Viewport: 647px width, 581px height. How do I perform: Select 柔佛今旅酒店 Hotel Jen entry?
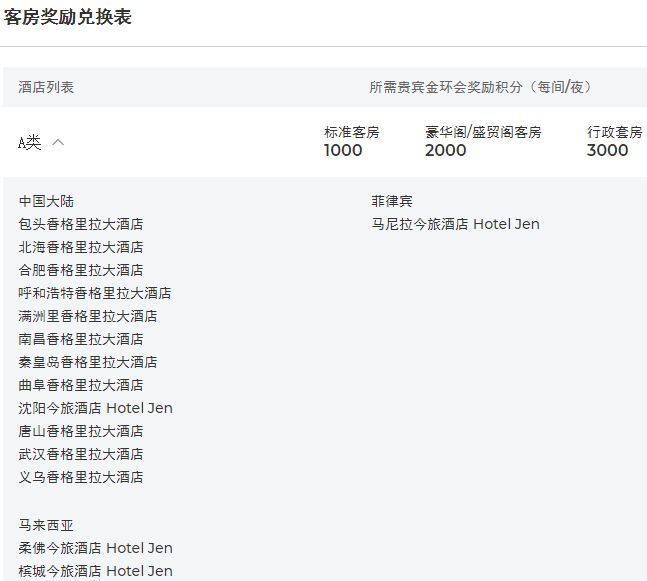click(95, 548)
